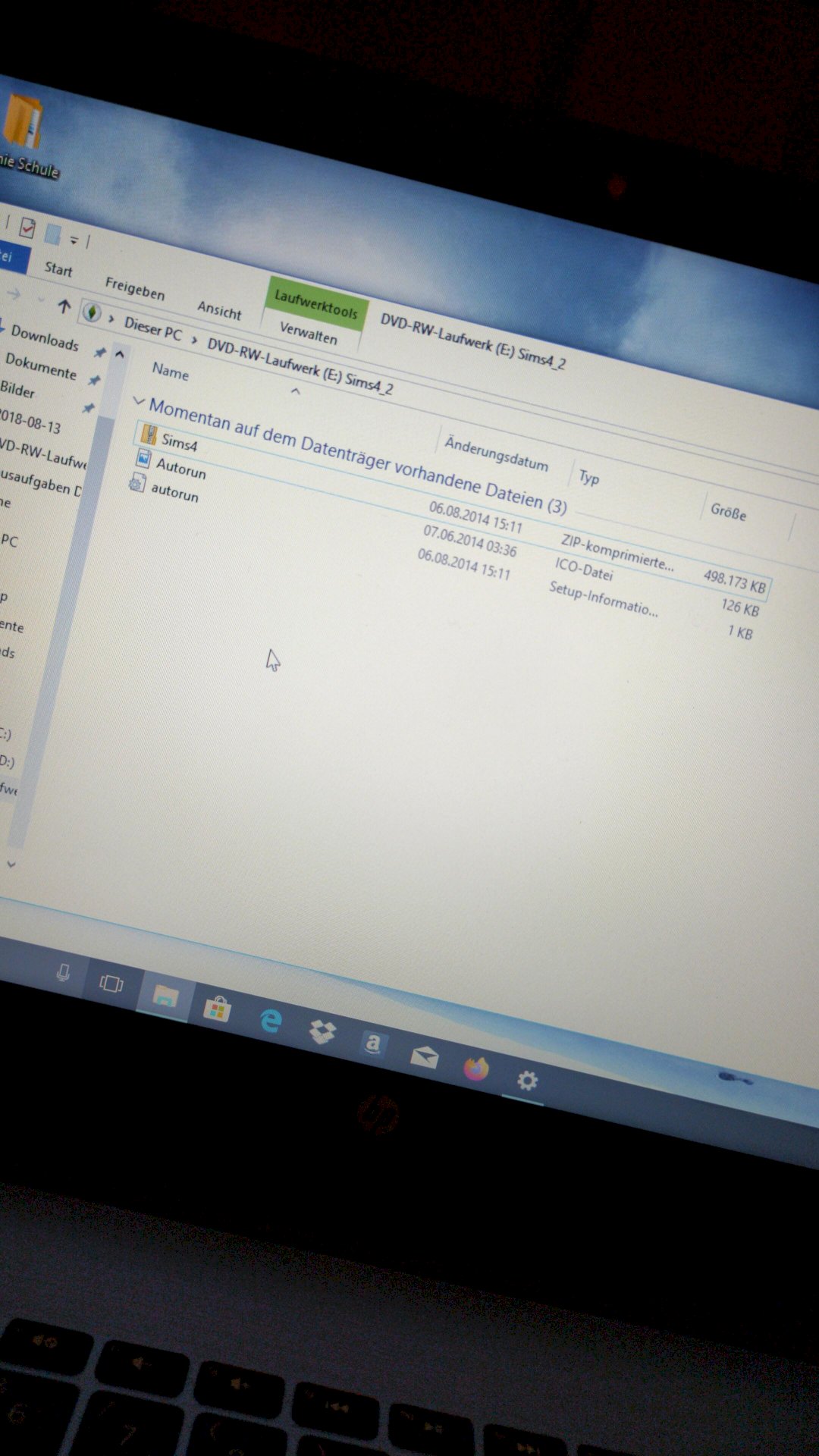Collapse the 'Momentan auf dem Datenträger' group
The image size is (819, 1456).
pyautogui.click(x=138, y=400)
